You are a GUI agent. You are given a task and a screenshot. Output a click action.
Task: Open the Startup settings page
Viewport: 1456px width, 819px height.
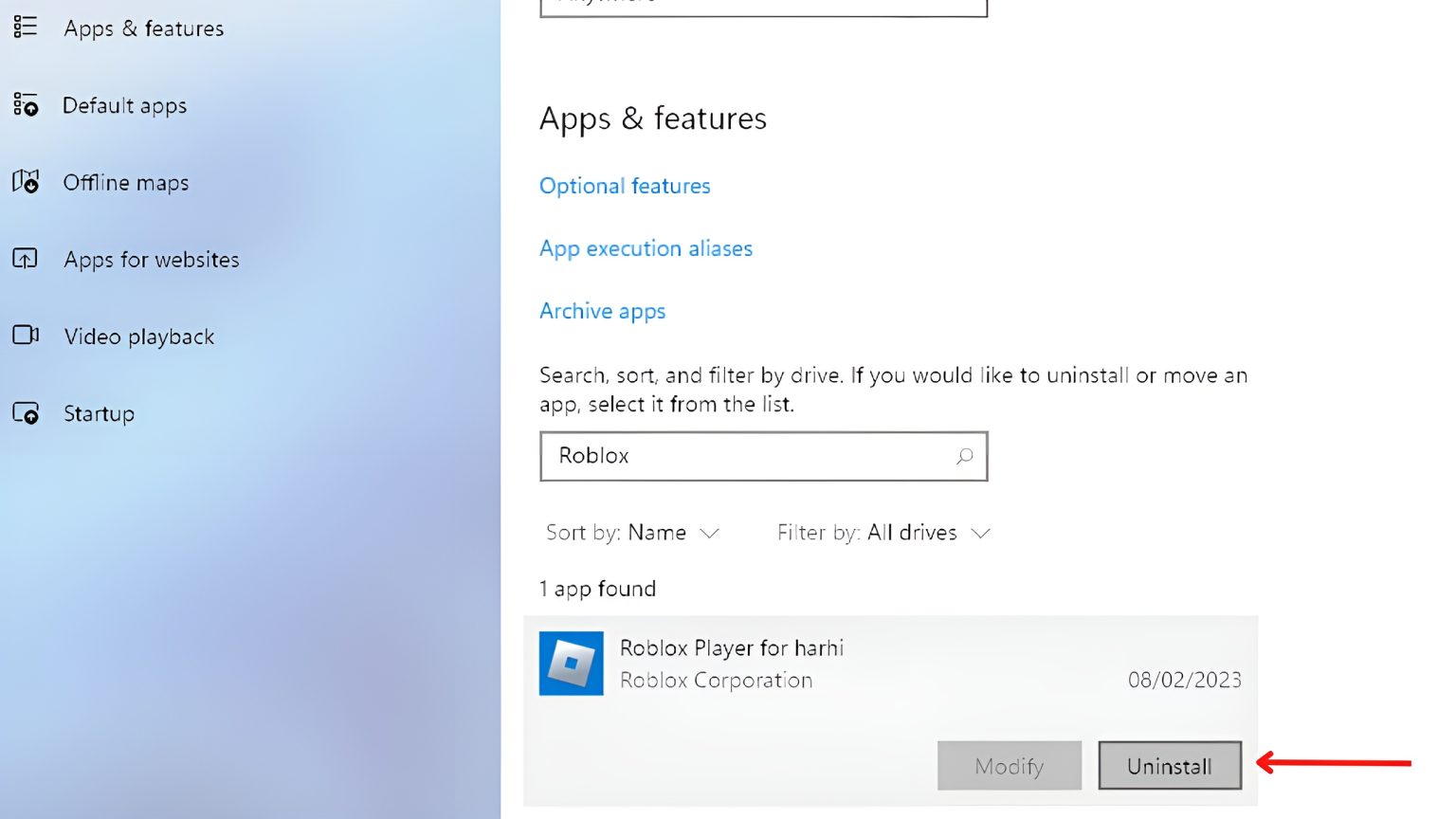point(100,414)
